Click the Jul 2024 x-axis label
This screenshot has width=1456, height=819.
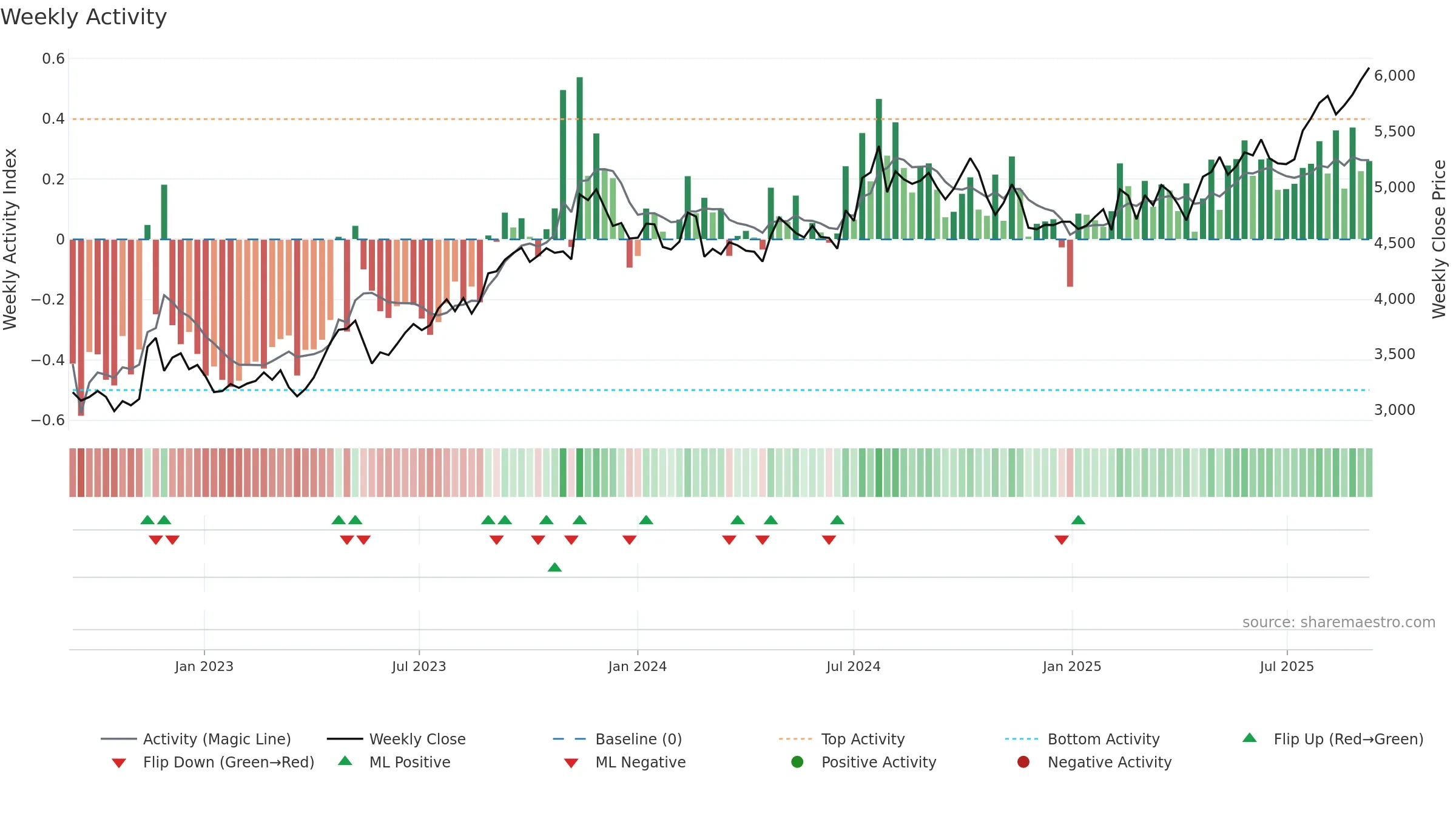(853, 666)
